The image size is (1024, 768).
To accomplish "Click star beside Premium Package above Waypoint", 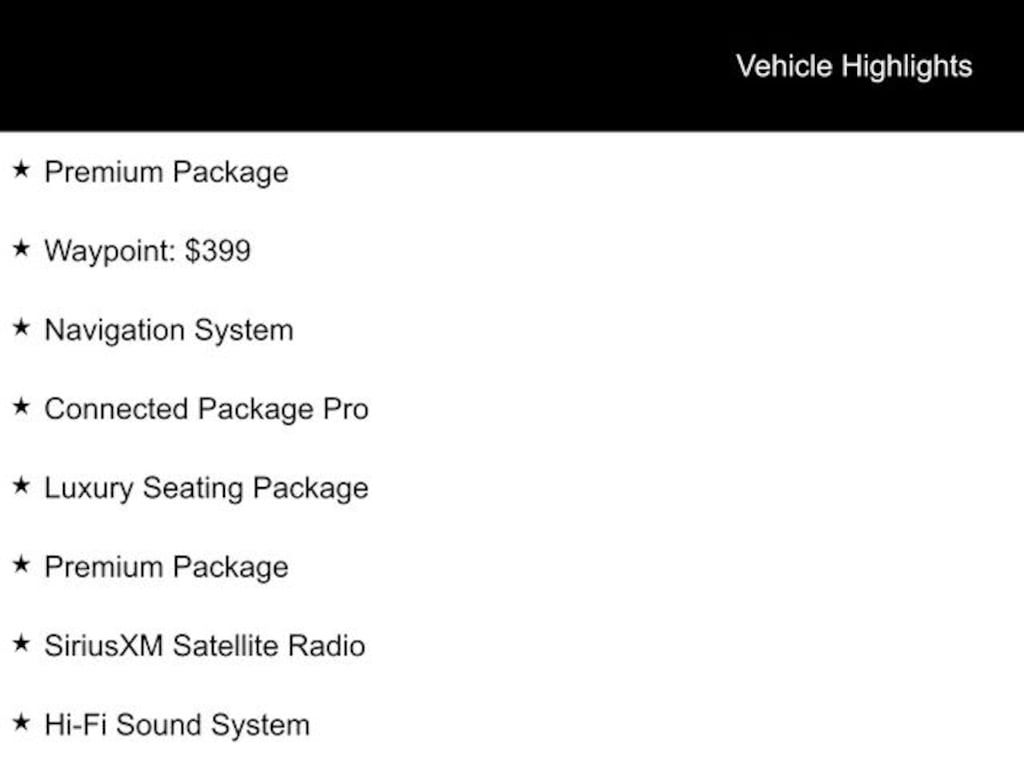I will (21, 169).
